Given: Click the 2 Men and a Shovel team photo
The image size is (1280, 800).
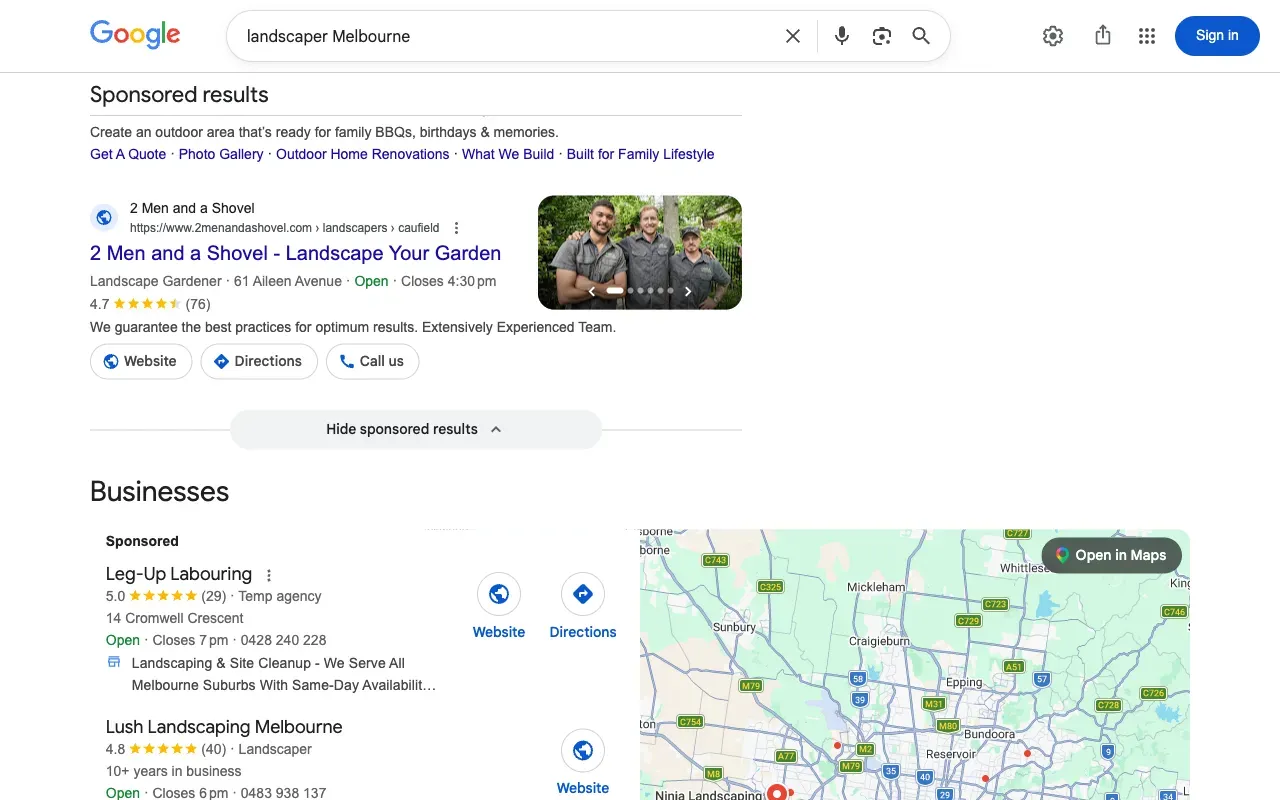Looking at the screenshot, I should click(640, 252).
